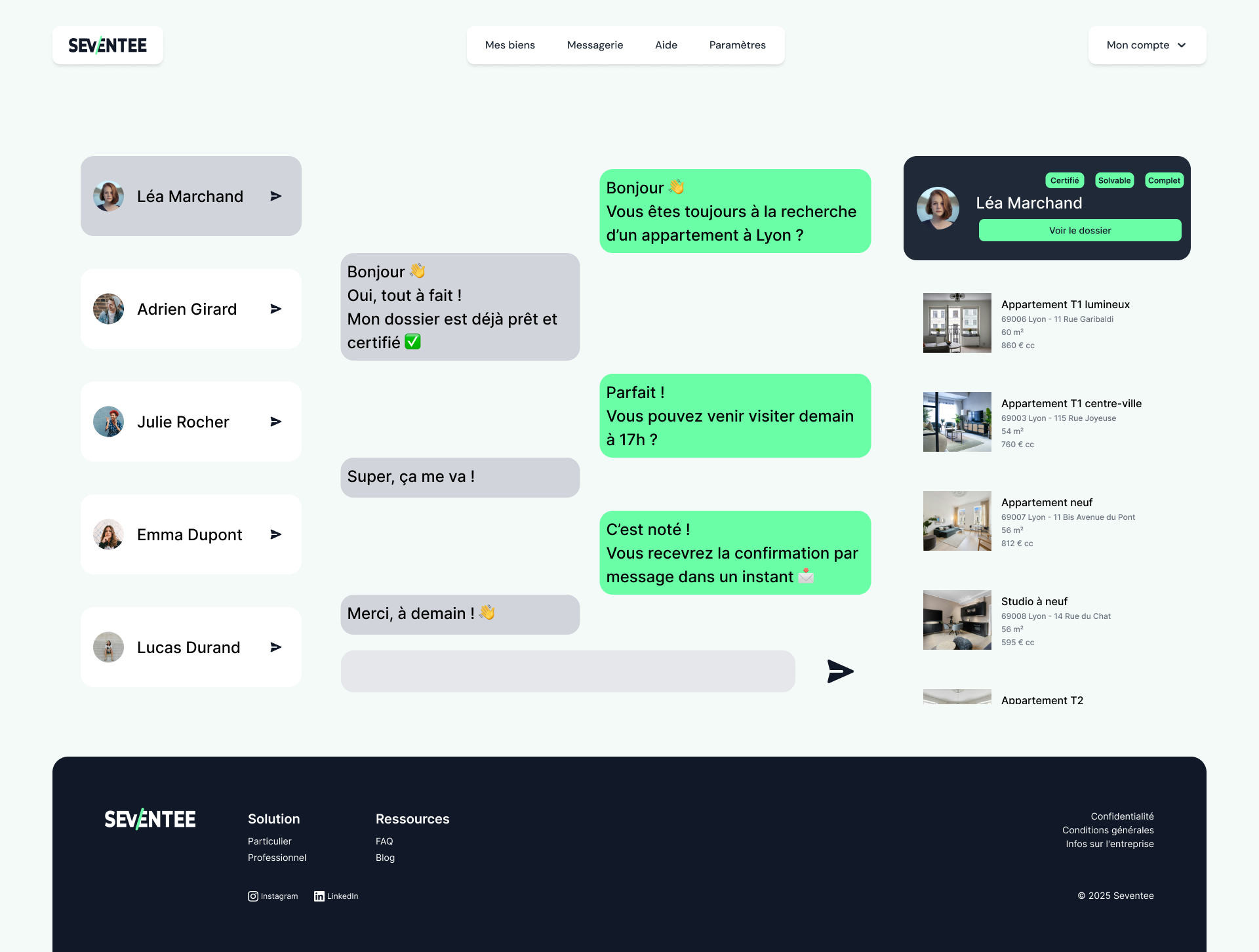
Task: Open the Instagram icon in footer
Action: [253, 896]
